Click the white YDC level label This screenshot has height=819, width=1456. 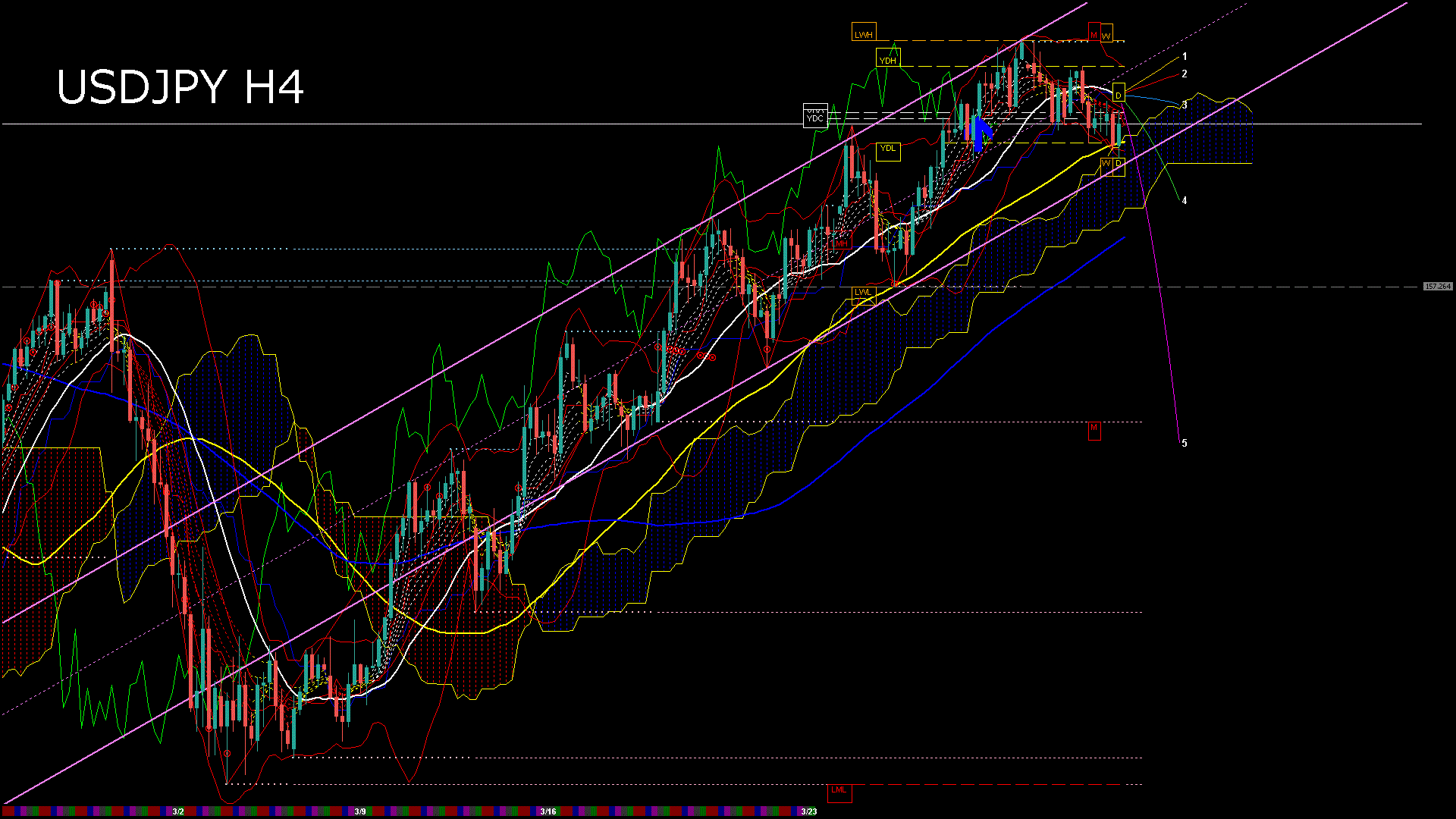815,118
